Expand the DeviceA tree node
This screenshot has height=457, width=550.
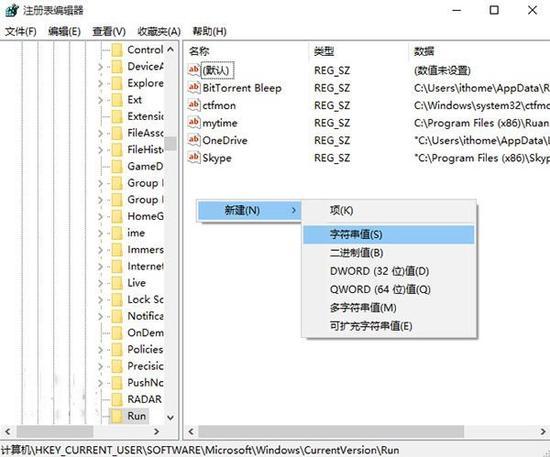click(x=101, y=67)
